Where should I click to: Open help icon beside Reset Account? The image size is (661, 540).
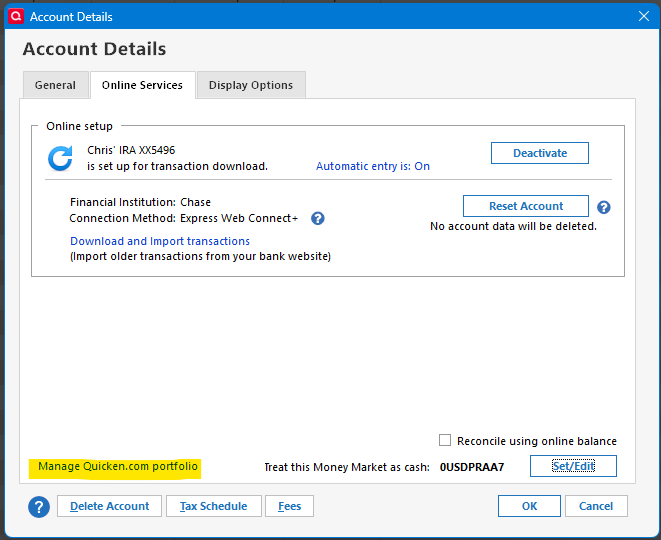[603, 207]
